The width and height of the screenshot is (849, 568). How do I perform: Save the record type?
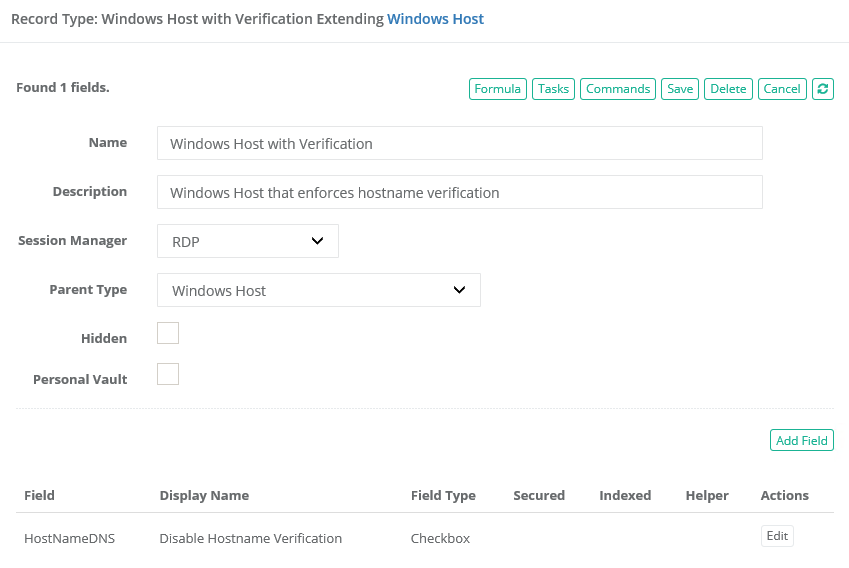pos(680,89)
